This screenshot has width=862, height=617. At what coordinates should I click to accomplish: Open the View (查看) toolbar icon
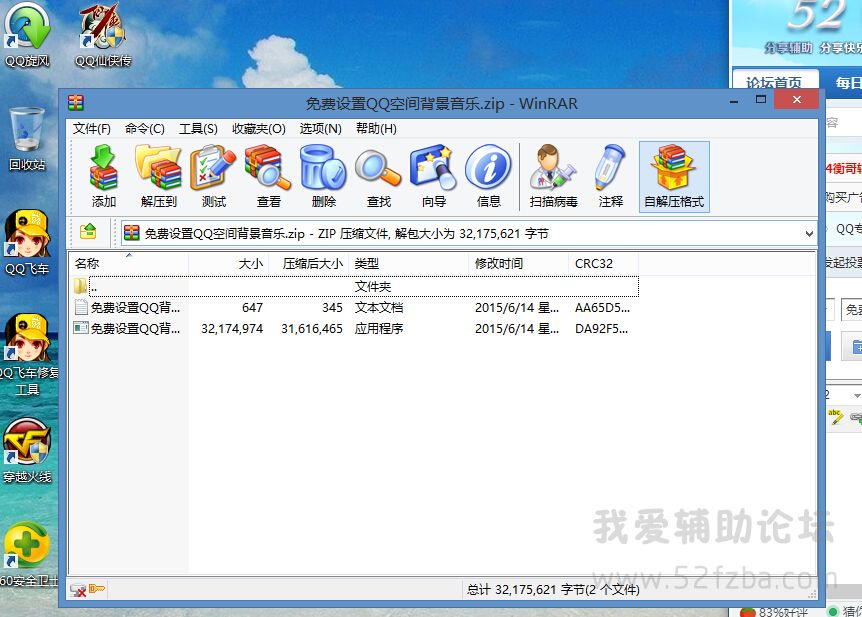pyautogui.click(x=268, y=177)
